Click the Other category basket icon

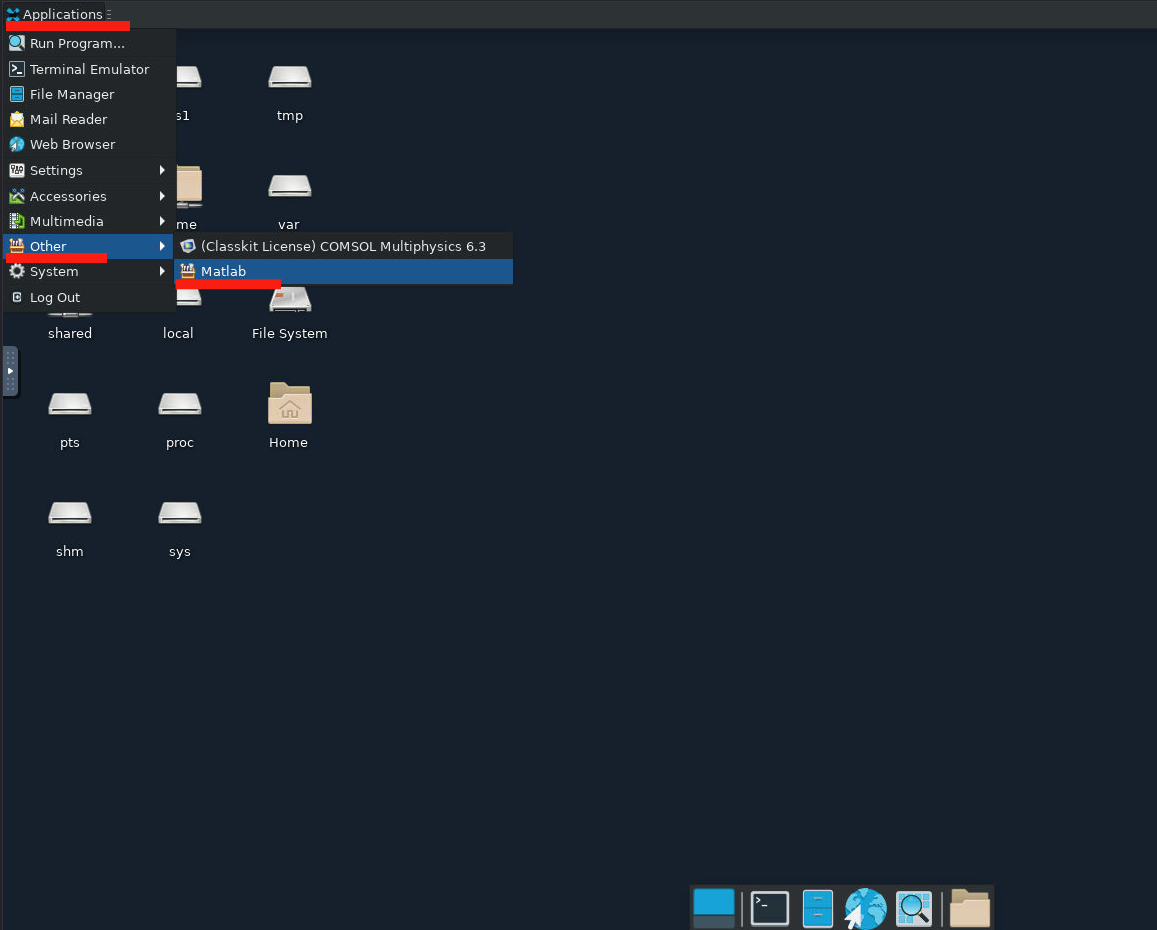pos(17,246)
